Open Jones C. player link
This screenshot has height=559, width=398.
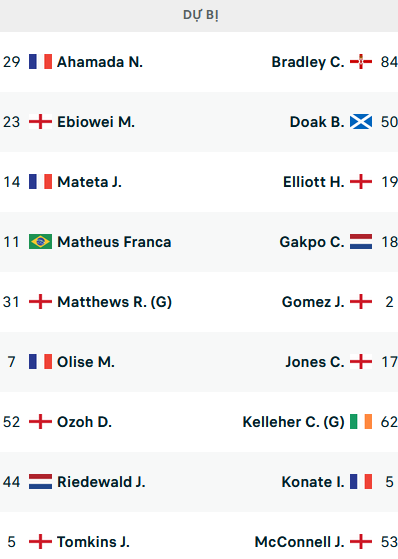coord(315,362)
